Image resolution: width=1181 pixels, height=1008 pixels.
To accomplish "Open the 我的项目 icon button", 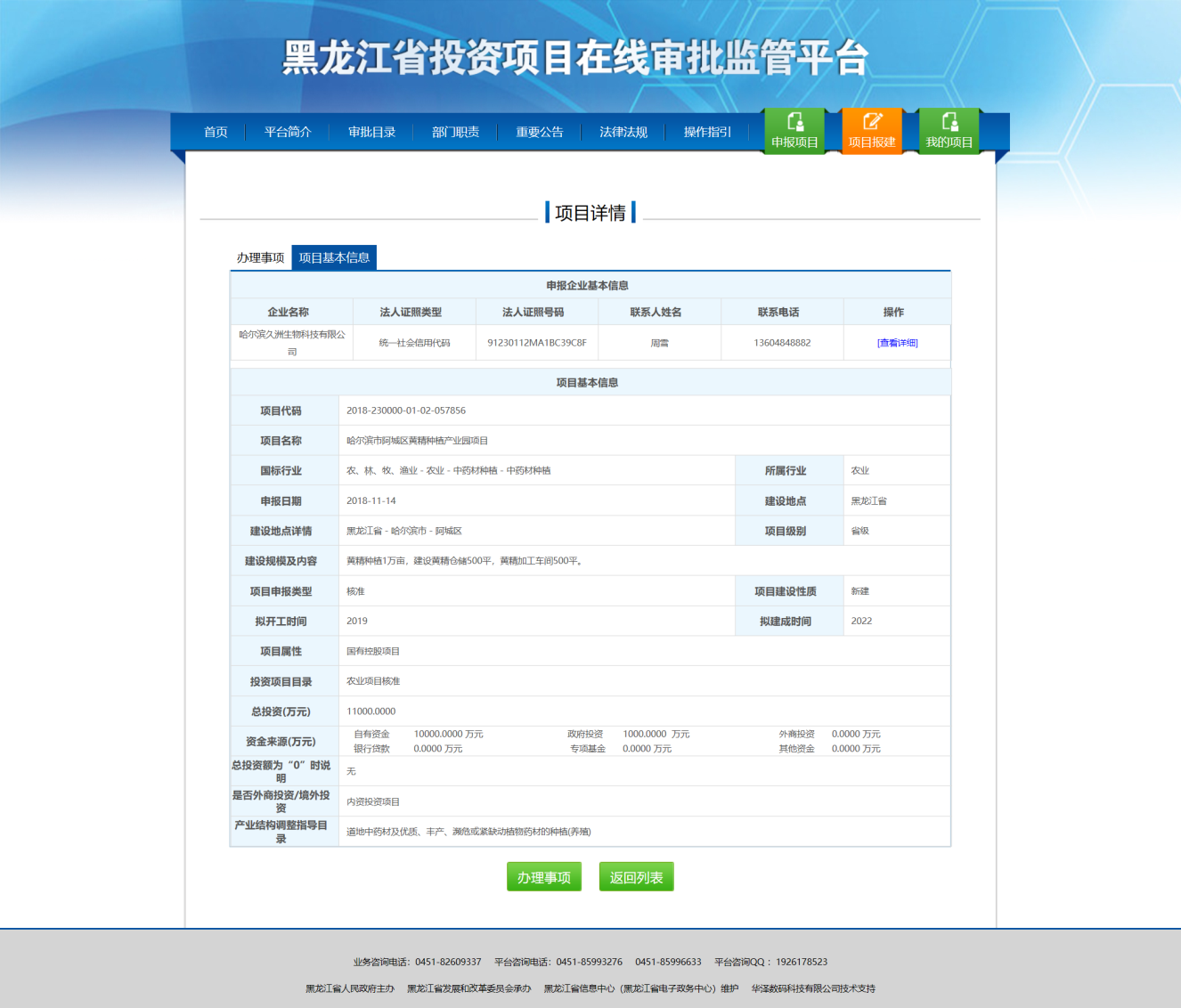I will click(x=949, y=131).
